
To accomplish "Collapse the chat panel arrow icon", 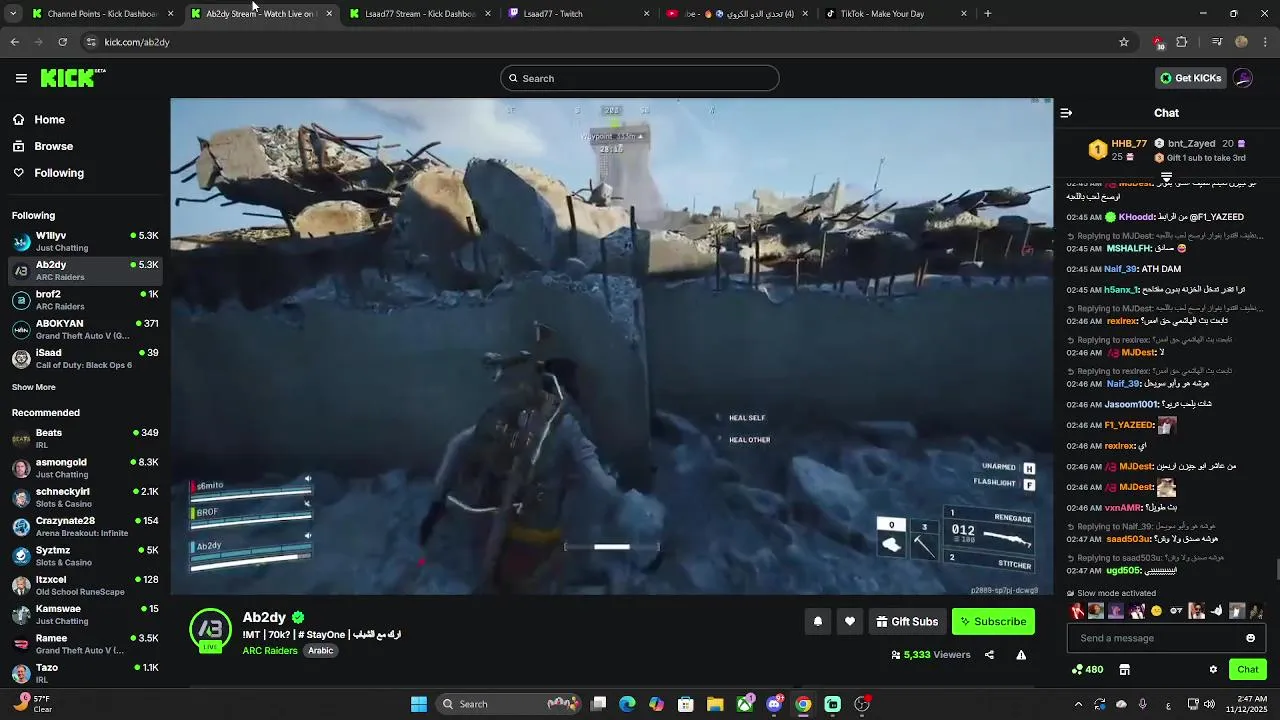I will tap(1066, 113).
